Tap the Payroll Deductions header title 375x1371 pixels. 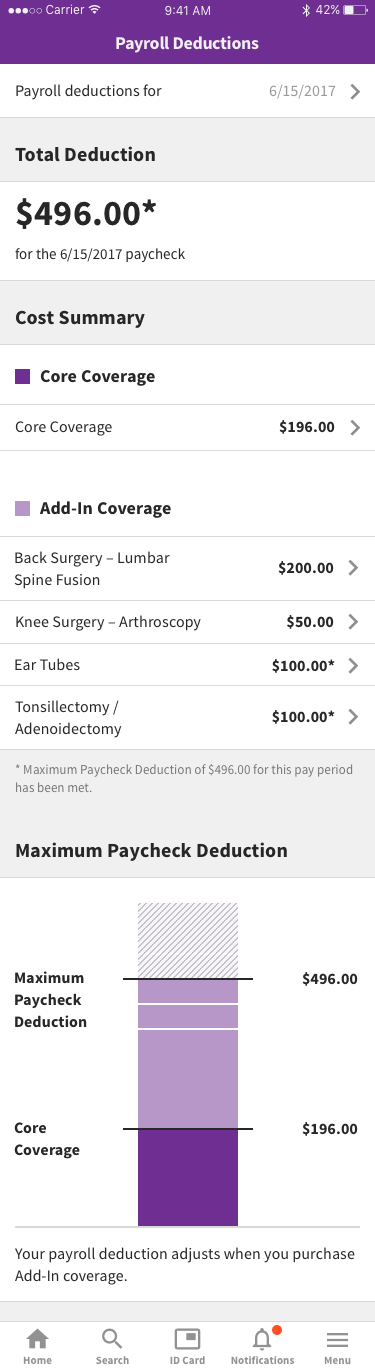(x=187, y=43)
